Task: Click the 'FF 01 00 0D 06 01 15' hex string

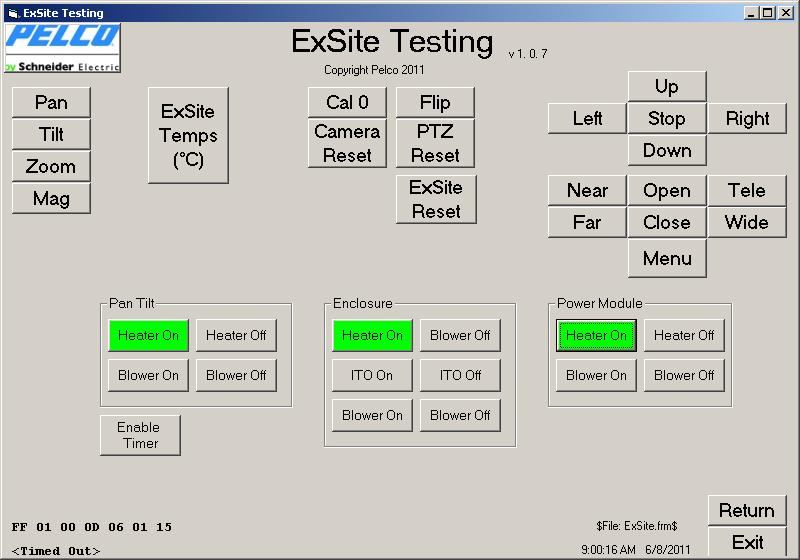Action: (x=92, y=527)
